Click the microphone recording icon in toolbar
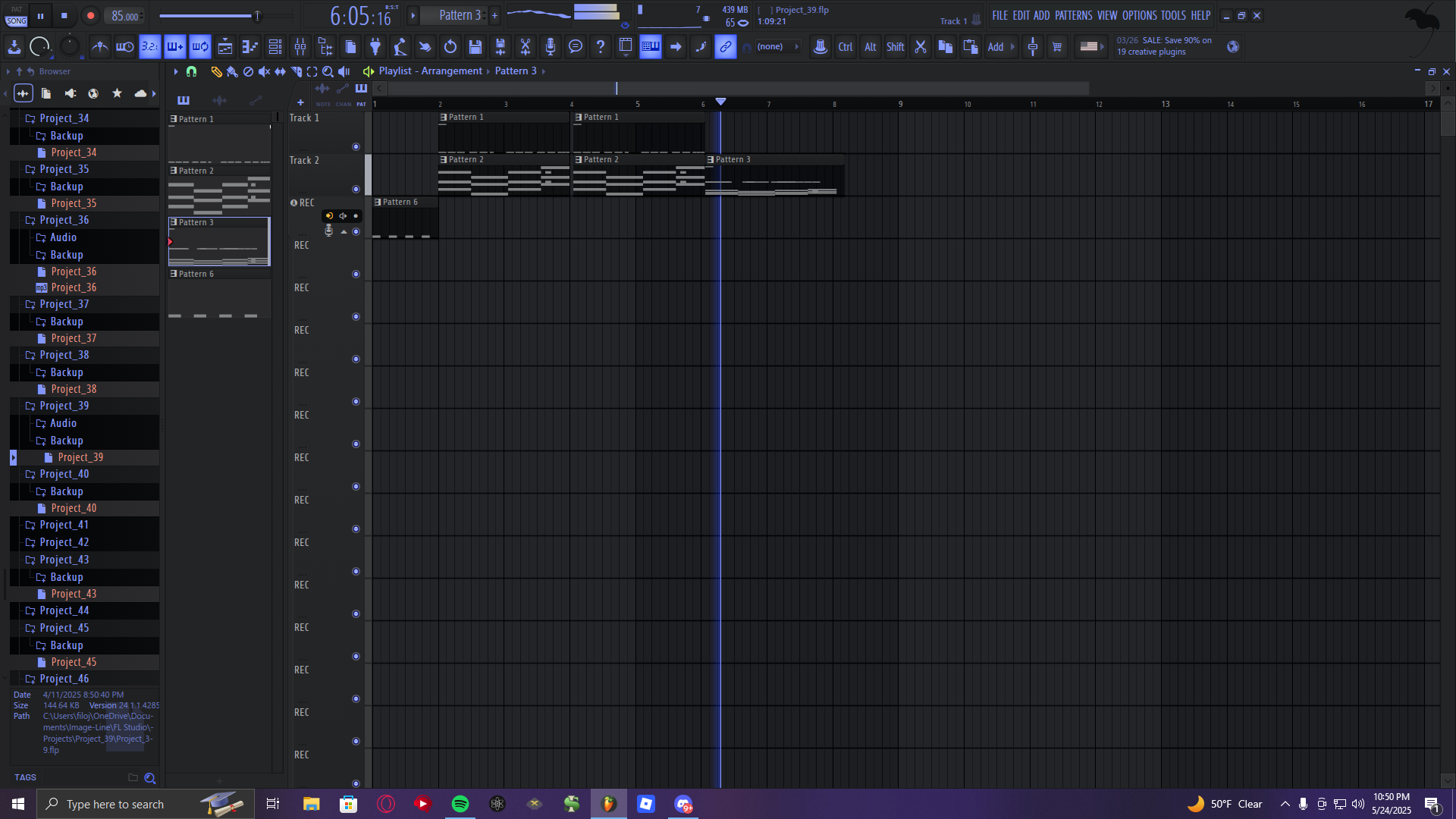 coord(551,47)
